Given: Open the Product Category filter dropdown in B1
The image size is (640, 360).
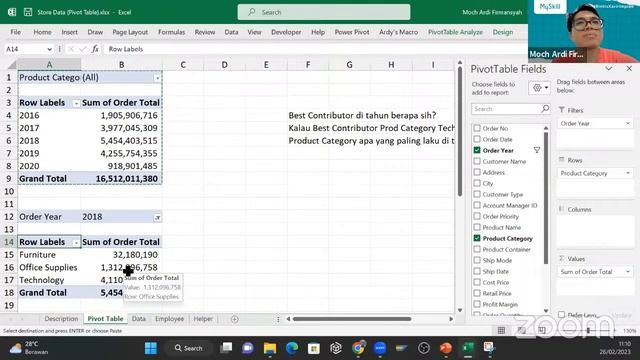Looking at the screenshot, I should [157, 78].
